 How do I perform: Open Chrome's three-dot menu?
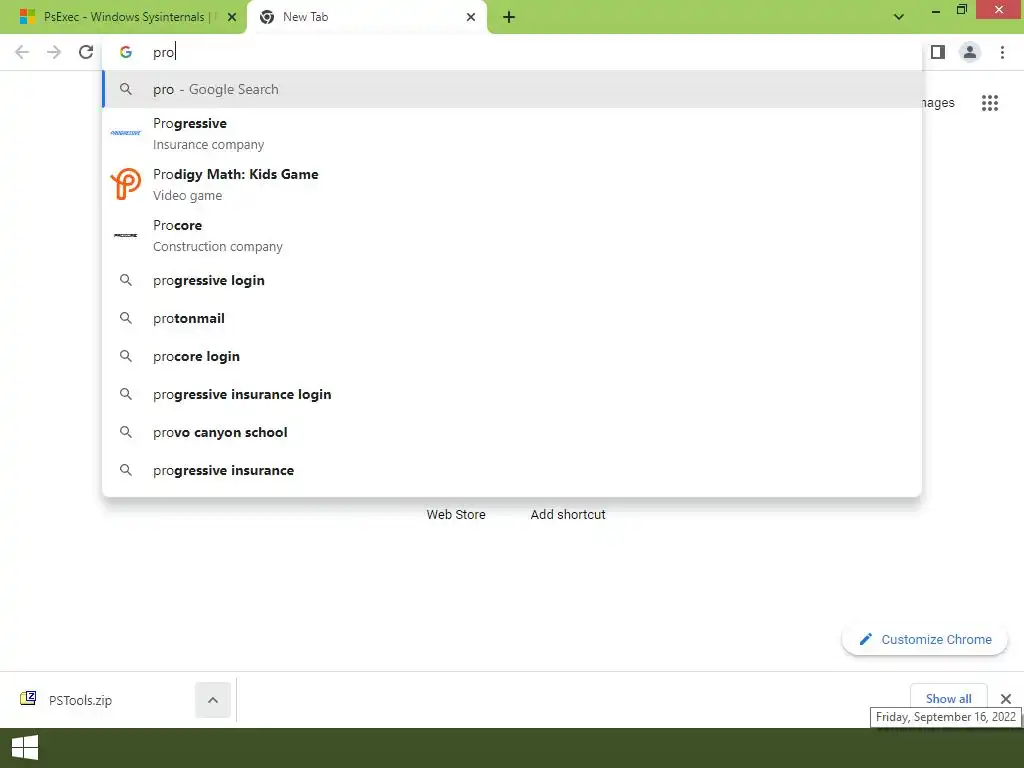[x=1002, y=52]
